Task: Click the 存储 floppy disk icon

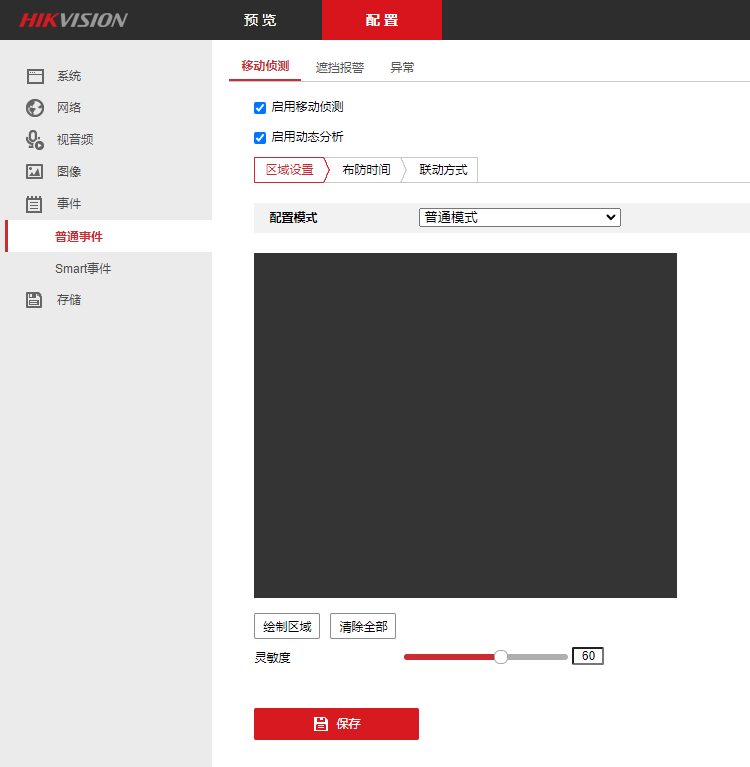Action: click(x=34, y=300)
